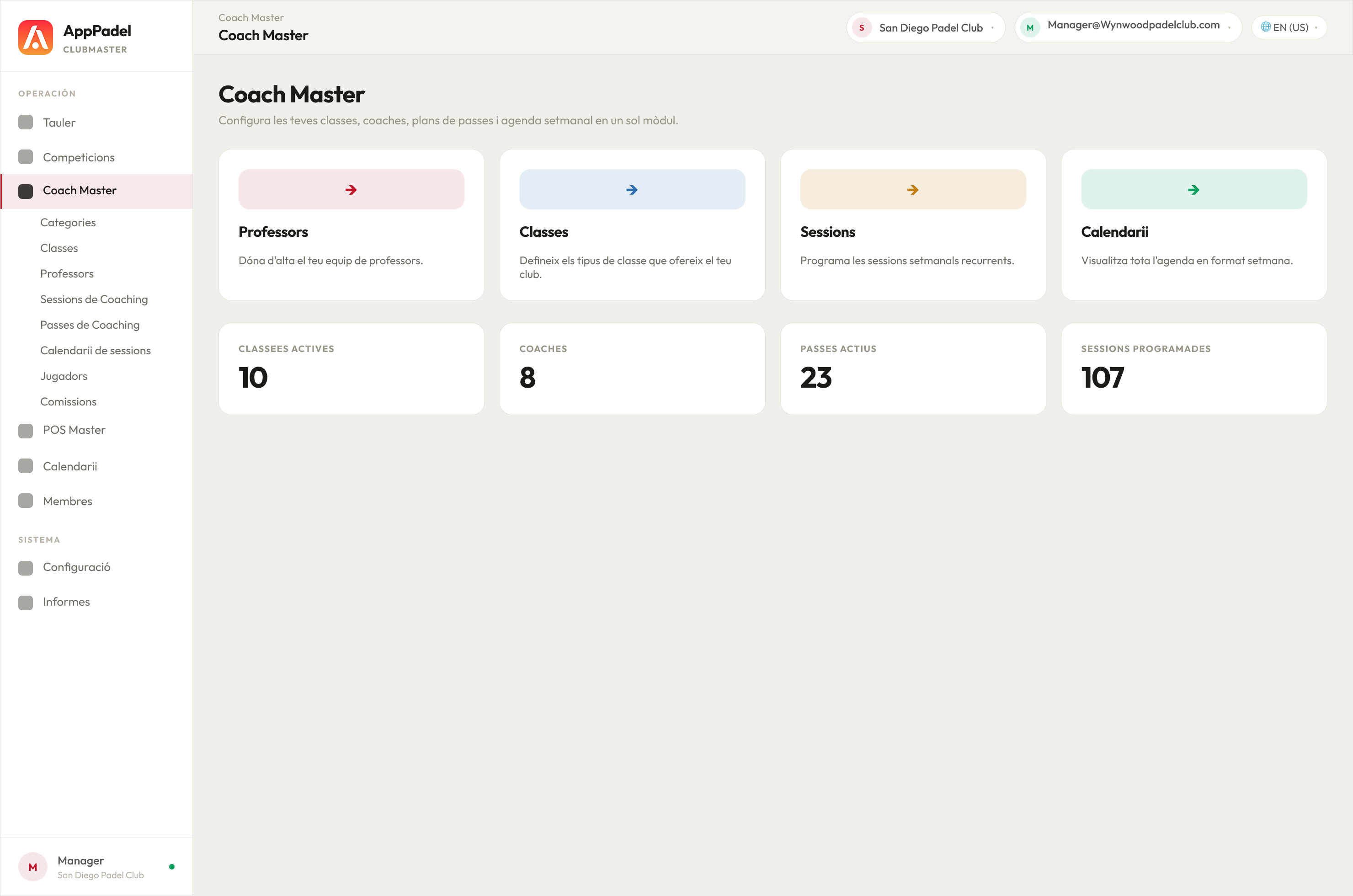Go to Comissions submenu item

[x=68, y=402]
